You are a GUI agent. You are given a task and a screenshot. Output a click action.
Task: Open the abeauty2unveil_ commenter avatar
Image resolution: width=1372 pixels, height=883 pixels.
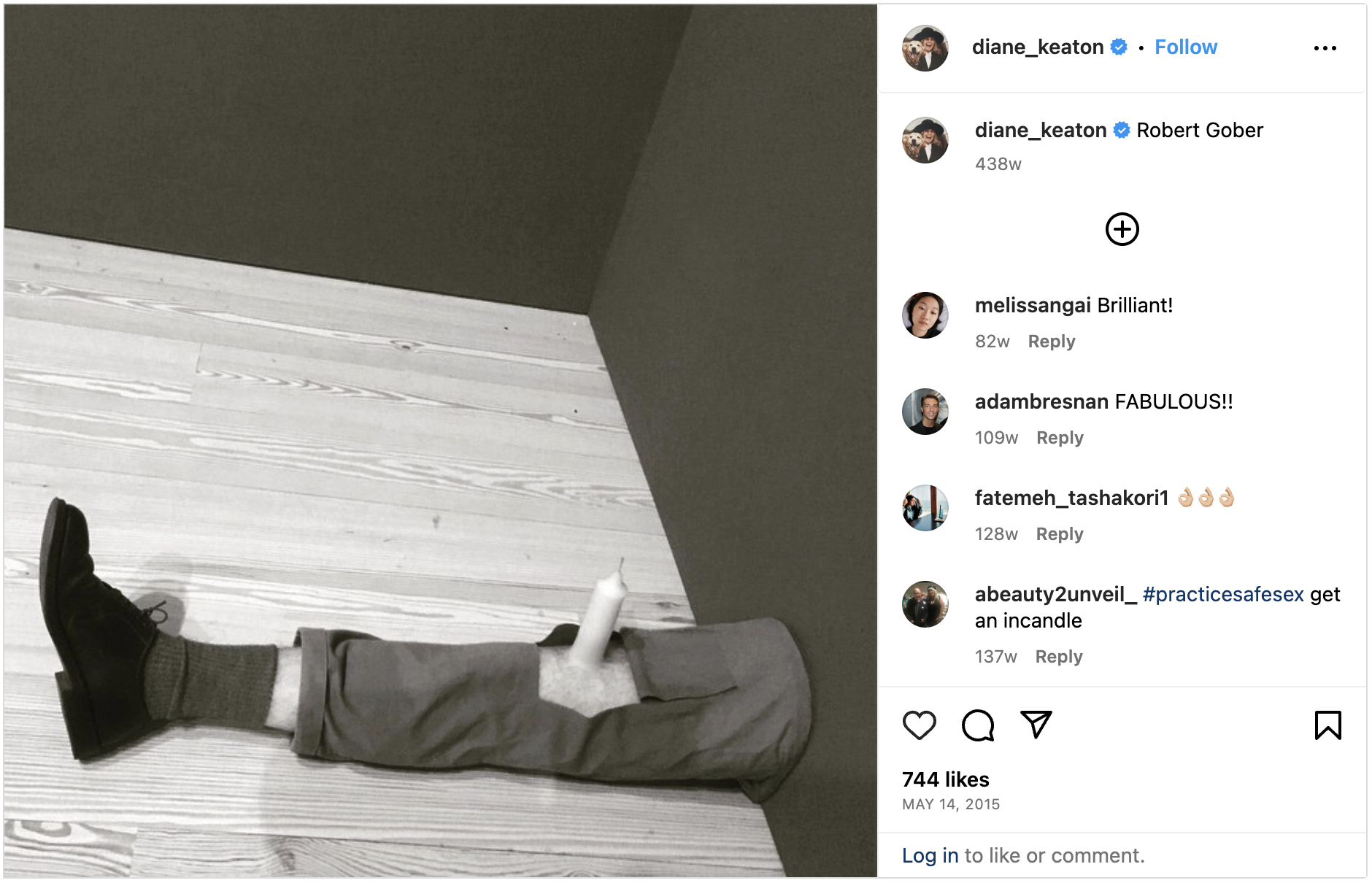tap(925, 604)
